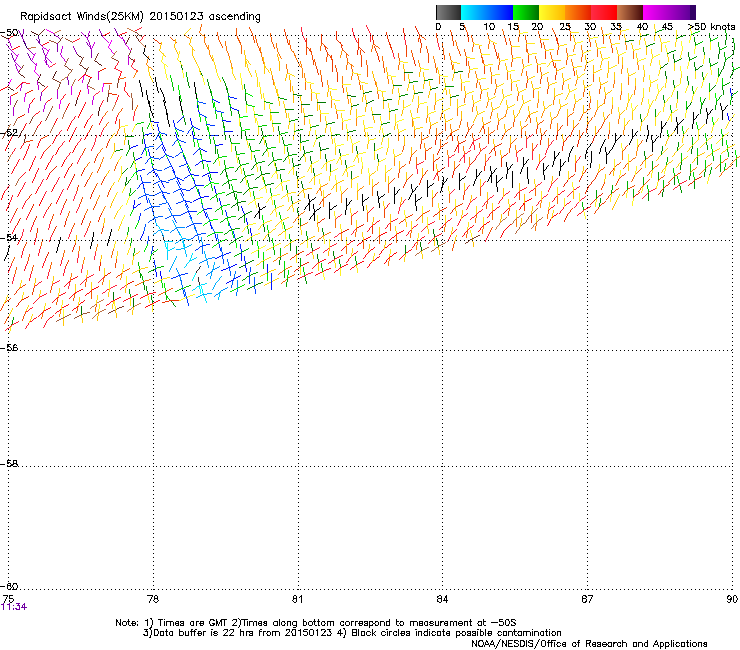
Task: Click the NOAA/NESDIS credit text
Action: (x=589, y=644)
